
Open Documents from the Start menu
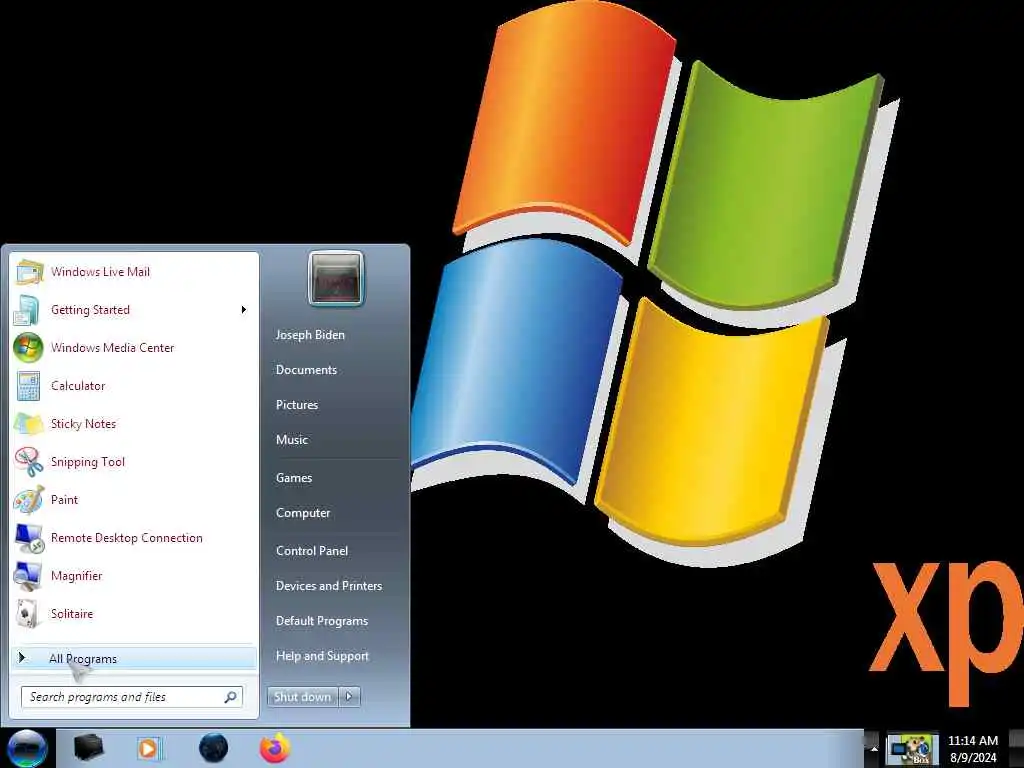tap(306, 370)
